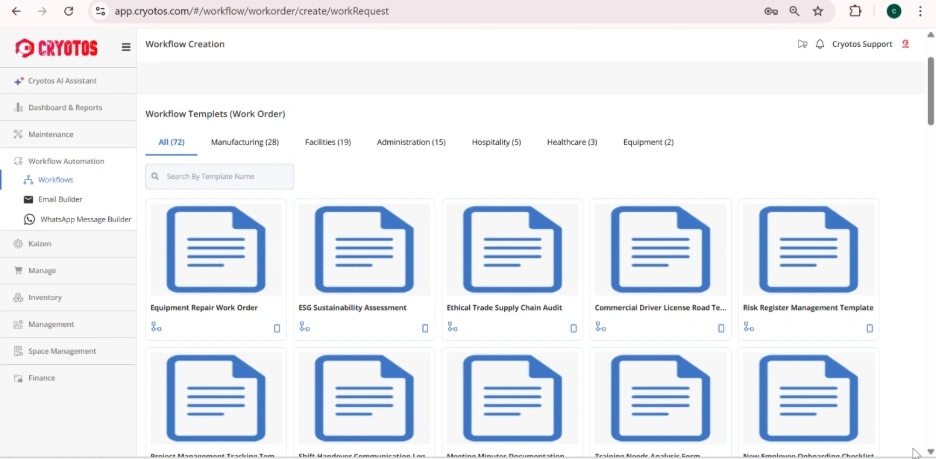Toggle the hamburger sidebar menu

tap(126, 47)
